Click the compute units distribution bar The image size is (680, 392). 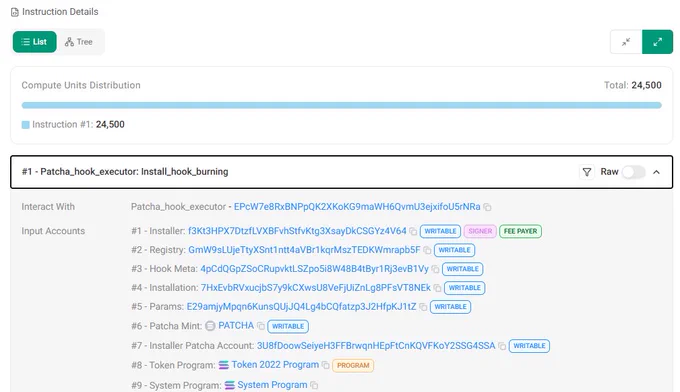(x=342, y=105)
